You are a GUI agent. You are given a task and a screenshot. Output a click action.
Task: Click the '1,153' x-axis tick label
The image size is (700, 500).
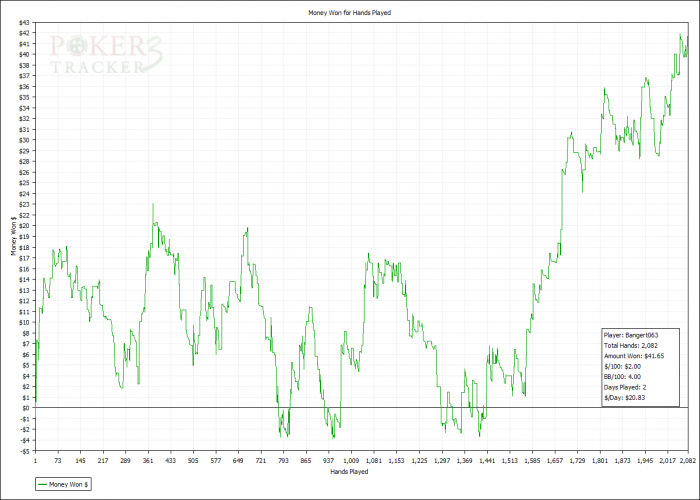(396, 461)
